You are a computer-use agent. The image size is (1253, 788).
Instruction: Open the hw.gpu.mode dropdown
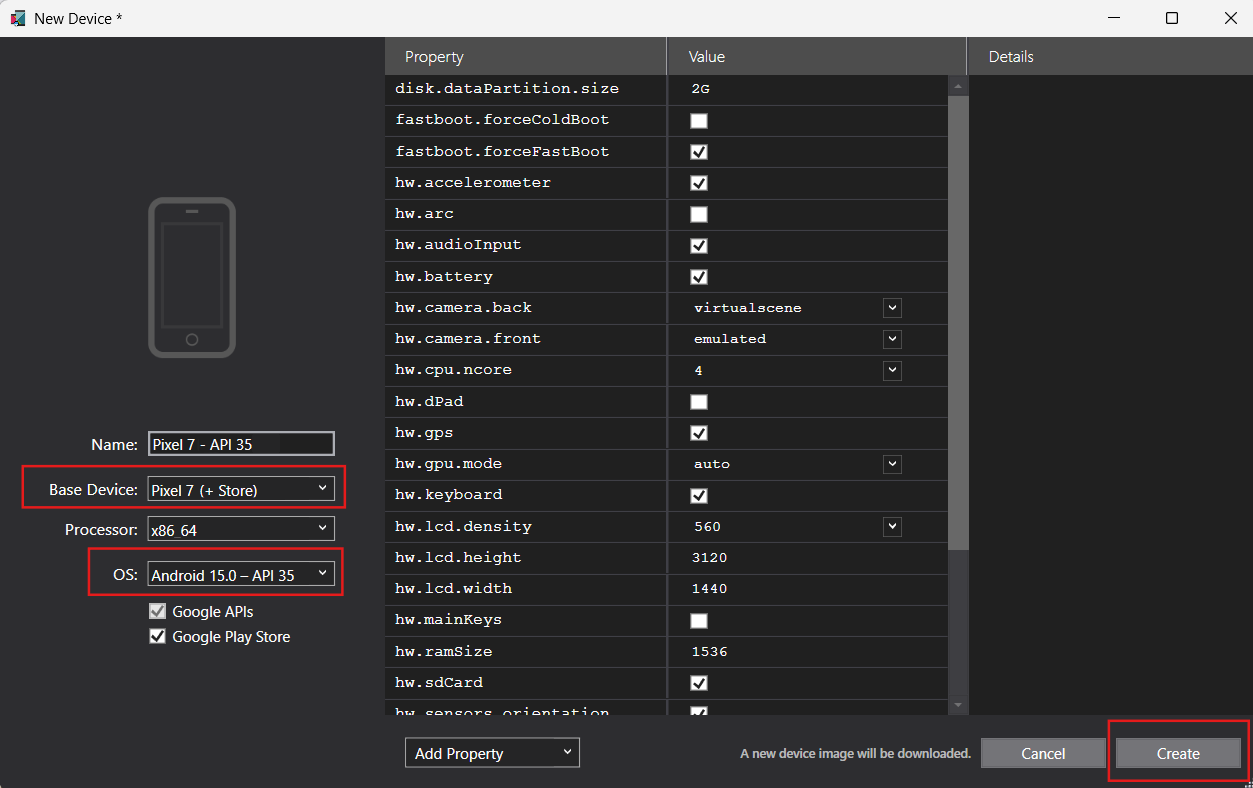890,463
